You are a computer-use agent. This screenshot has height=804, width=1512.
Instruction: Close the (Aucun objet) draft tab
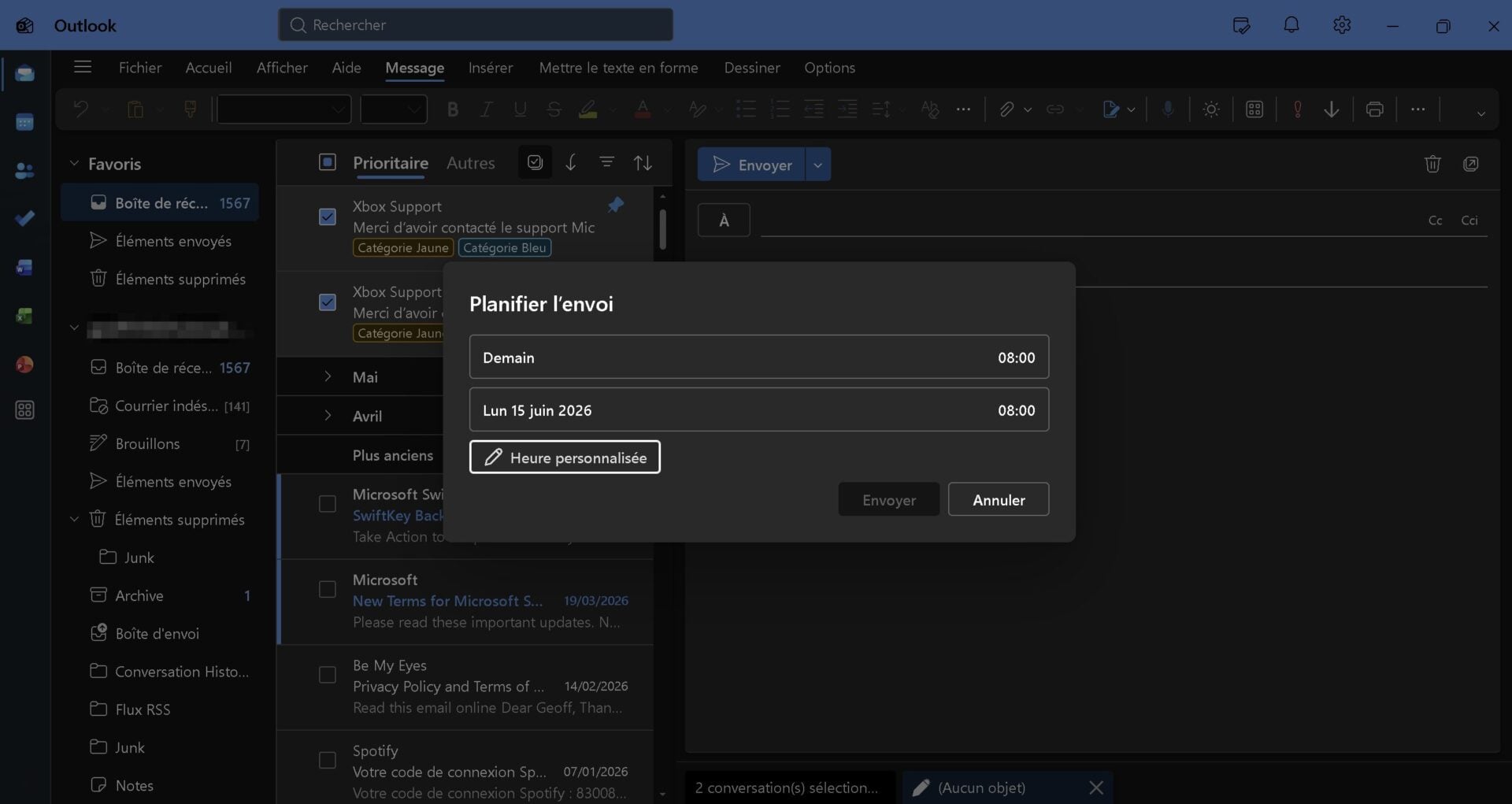pyautogui.click(x=1095, y=787)
